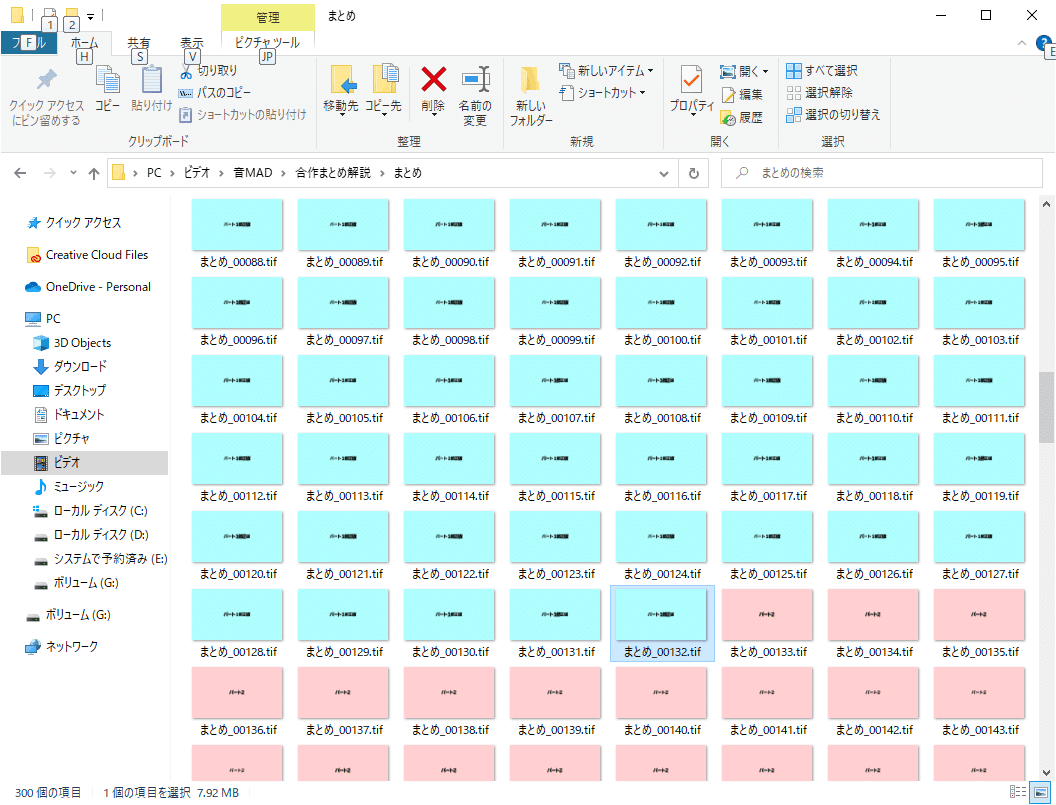Open Documents (ドキュメント) in sidebar
This screenshot has height=805, width=1056.
tap(69, 415)
